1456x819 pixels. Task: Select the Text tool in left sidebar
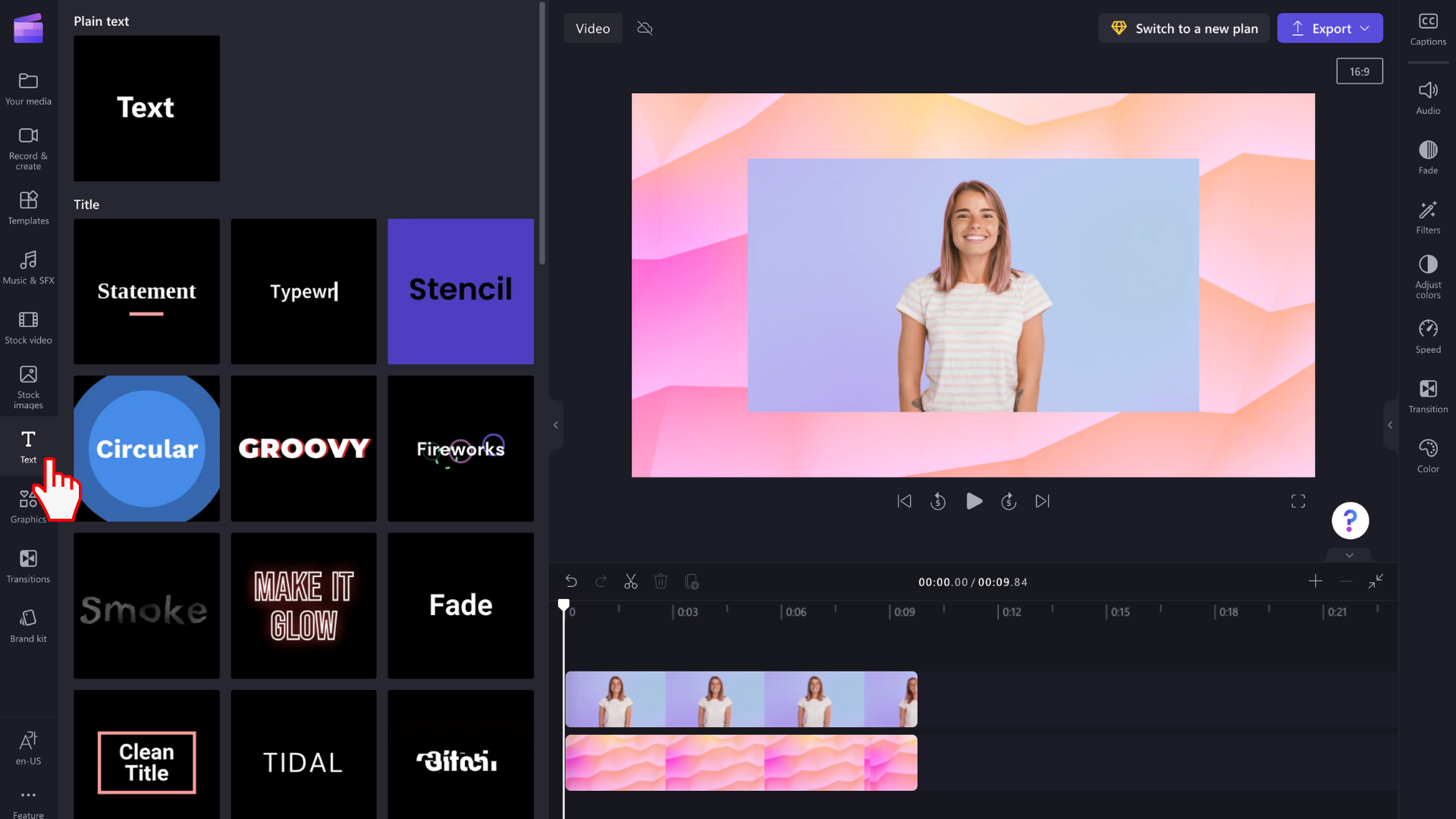(28, 446)
